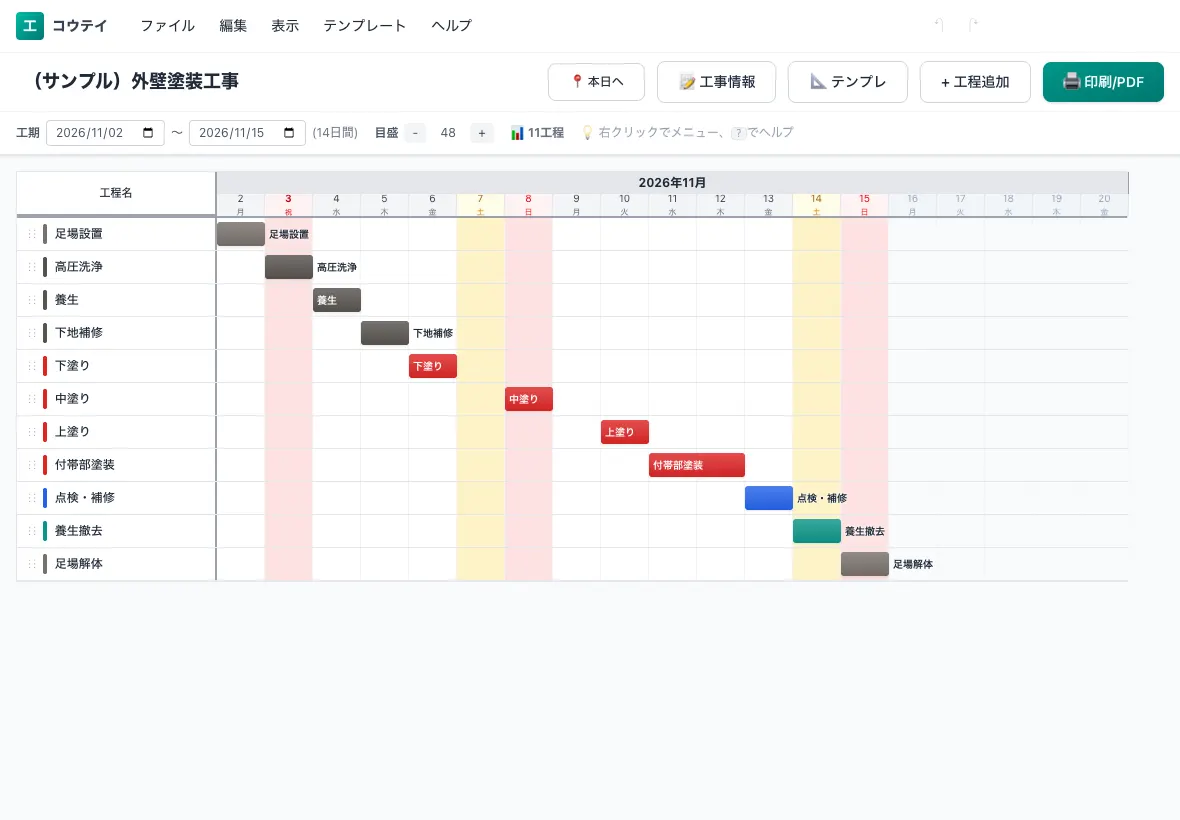Increase scale with the plus button
The height and width of the screenshot is (820, 1180).
point(482,133)
